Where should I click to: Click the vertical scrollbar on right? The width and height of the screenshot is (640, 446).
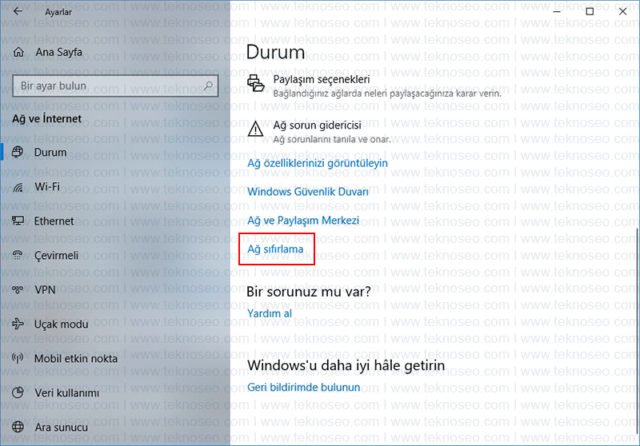(x=637, y=331)
